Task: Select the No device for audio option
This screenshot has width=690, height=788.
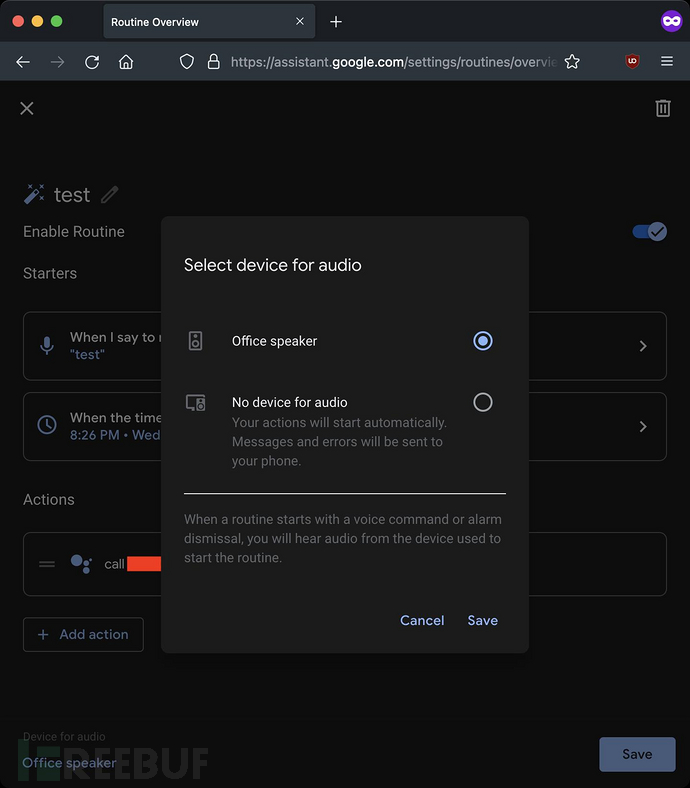Action: pos(483,402)
